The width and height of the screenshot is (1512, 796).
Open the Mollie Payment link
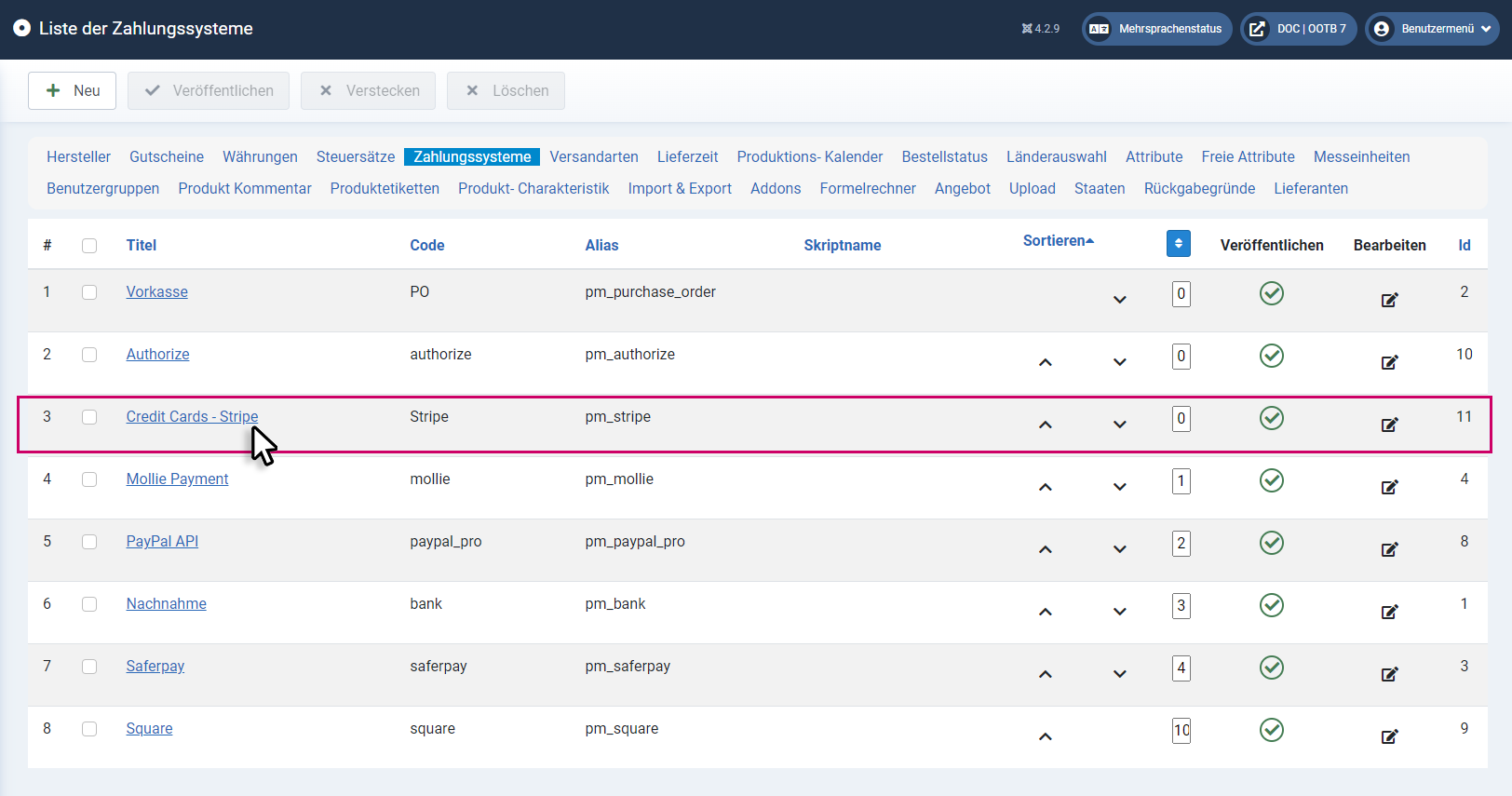coord(177,479)
